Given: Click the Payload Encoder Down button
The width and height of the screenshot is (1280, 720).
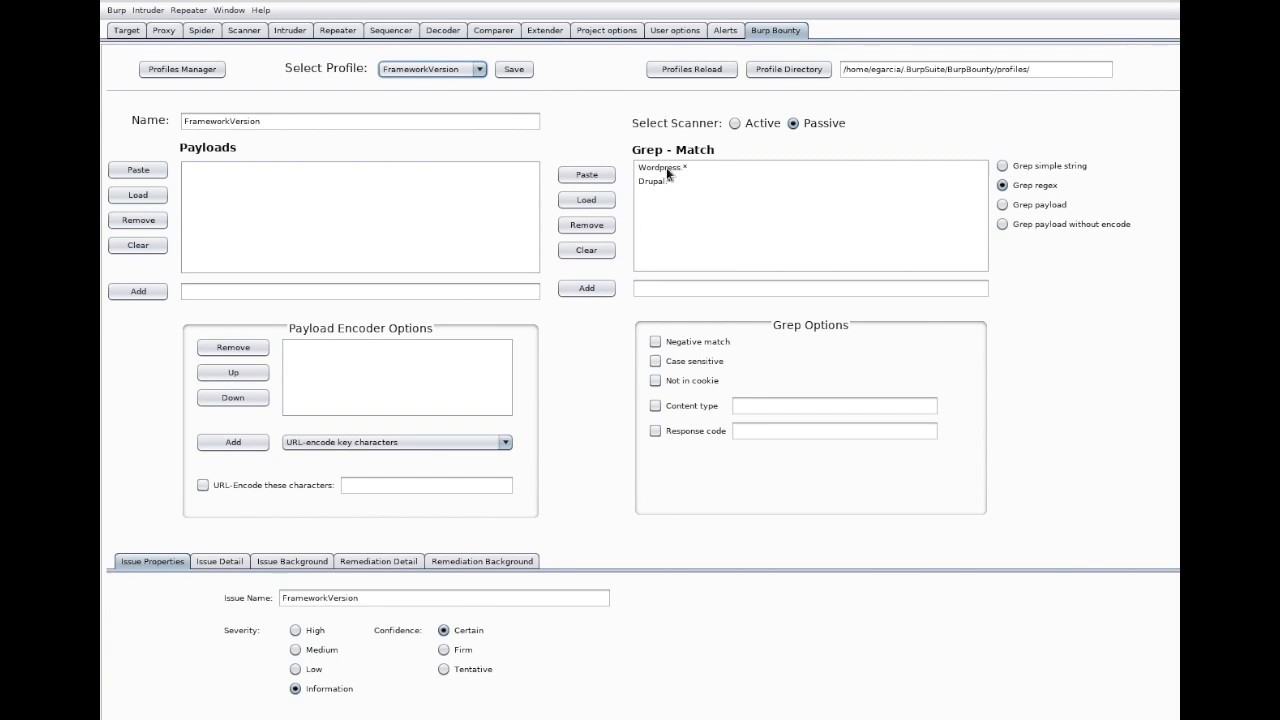Looking at the screenshot, I should [233, 397].
